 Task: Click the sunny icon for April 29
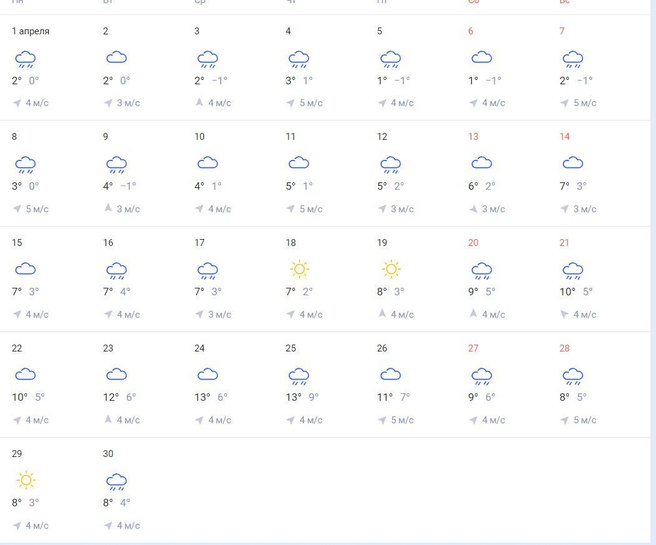pos(25,480)
